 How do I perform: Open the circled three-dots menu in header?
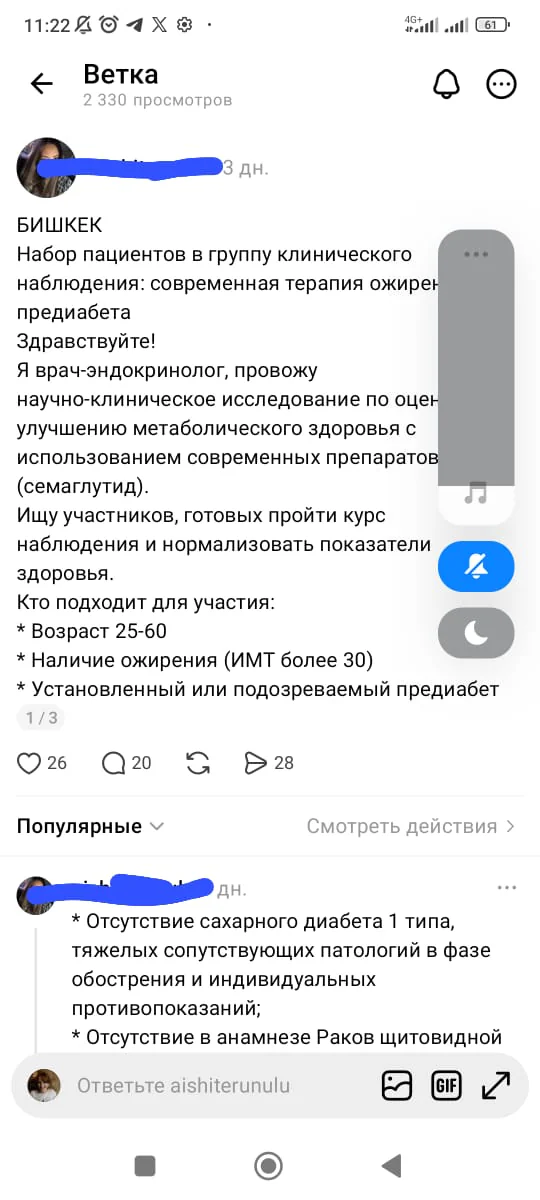501,84
